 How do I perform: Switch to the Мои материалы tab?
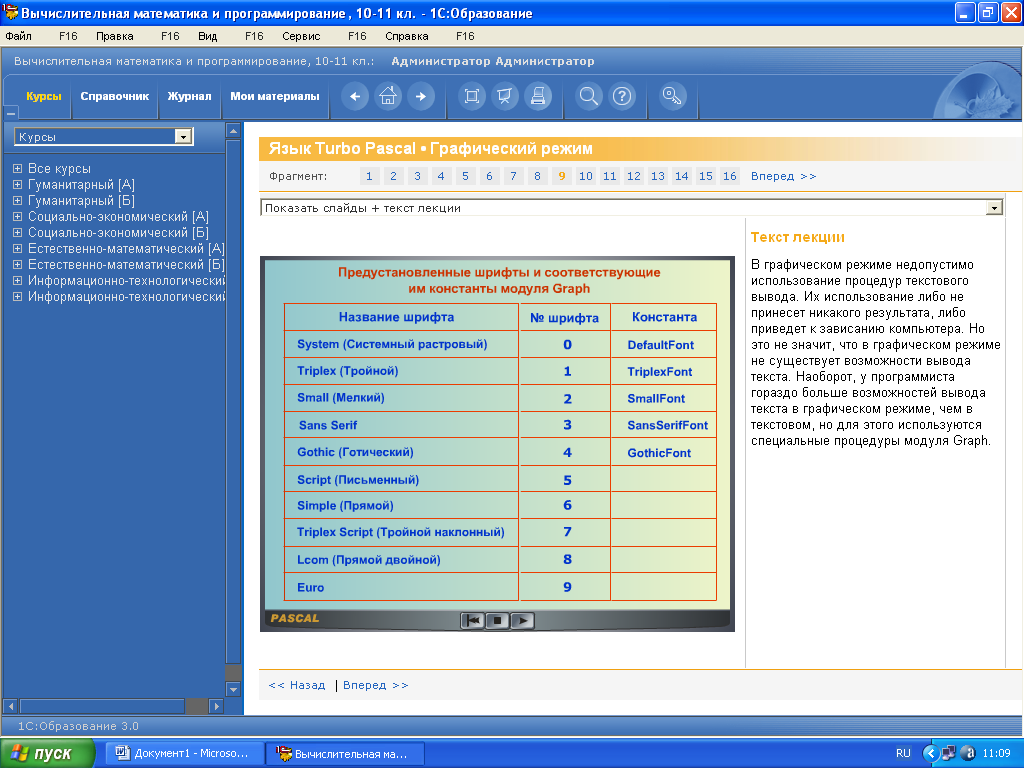click(x=275, y=96)
